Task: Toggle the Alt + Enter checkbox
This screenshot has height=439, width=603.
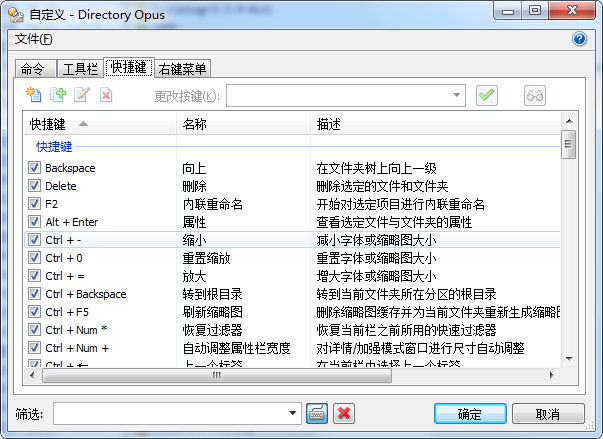Action: [34, 221]
